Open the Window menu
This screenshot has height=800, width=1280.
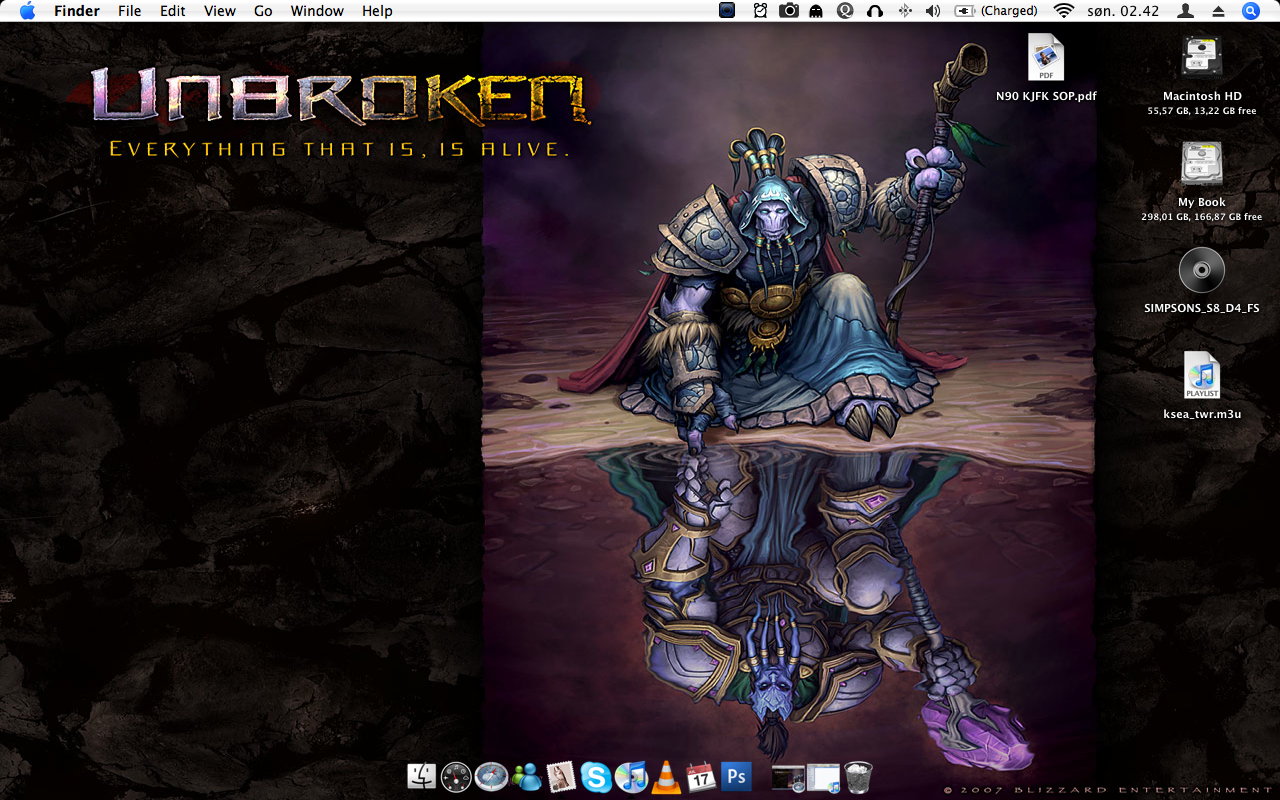(317, 11)
